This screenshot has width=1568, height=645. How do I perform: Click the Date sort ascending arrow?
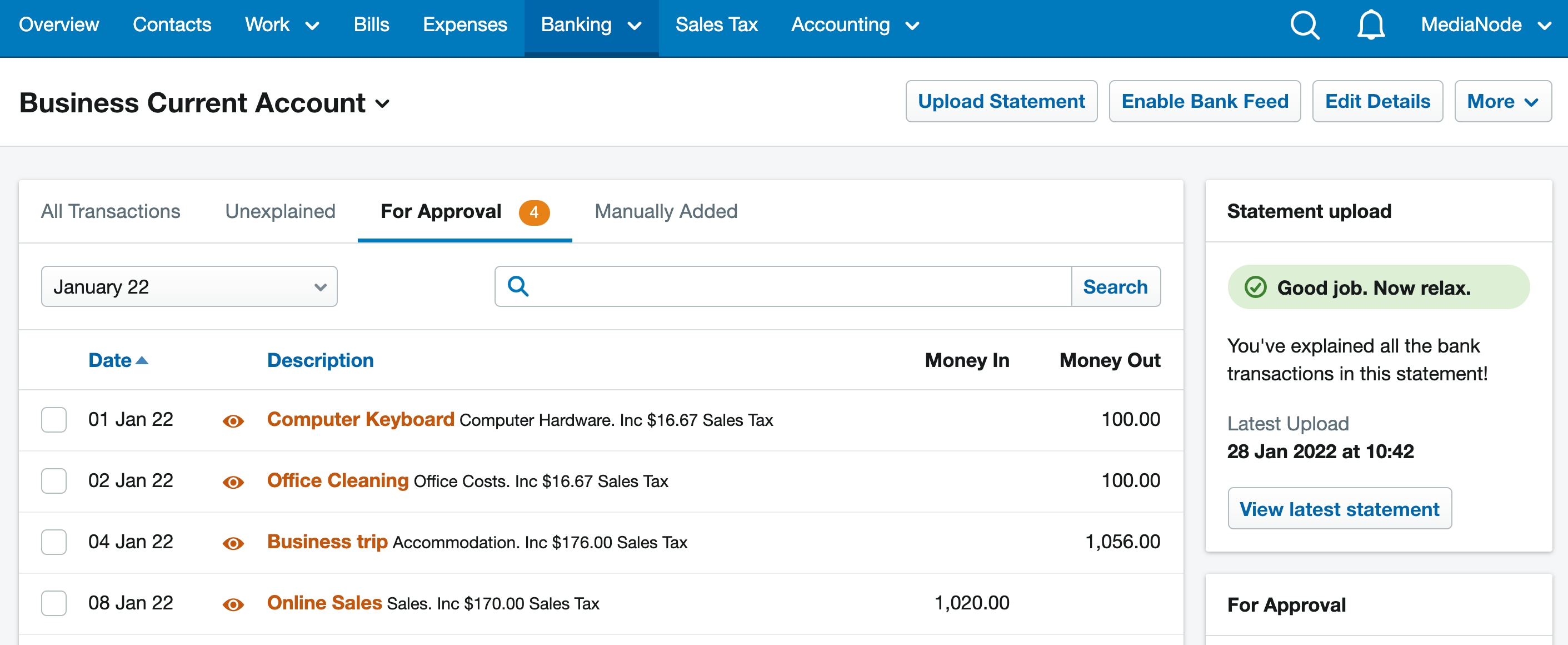pyautogui.click(x=142, y=360)
